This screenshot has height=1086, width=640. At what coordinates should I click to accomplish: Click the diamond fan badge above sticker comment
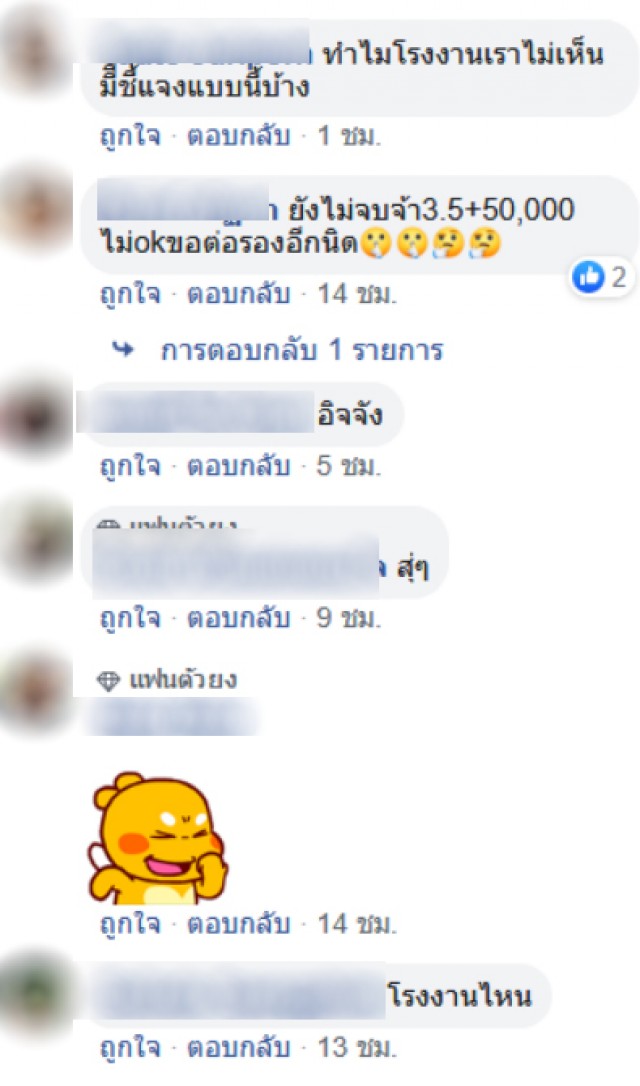[x=108, y=681]
